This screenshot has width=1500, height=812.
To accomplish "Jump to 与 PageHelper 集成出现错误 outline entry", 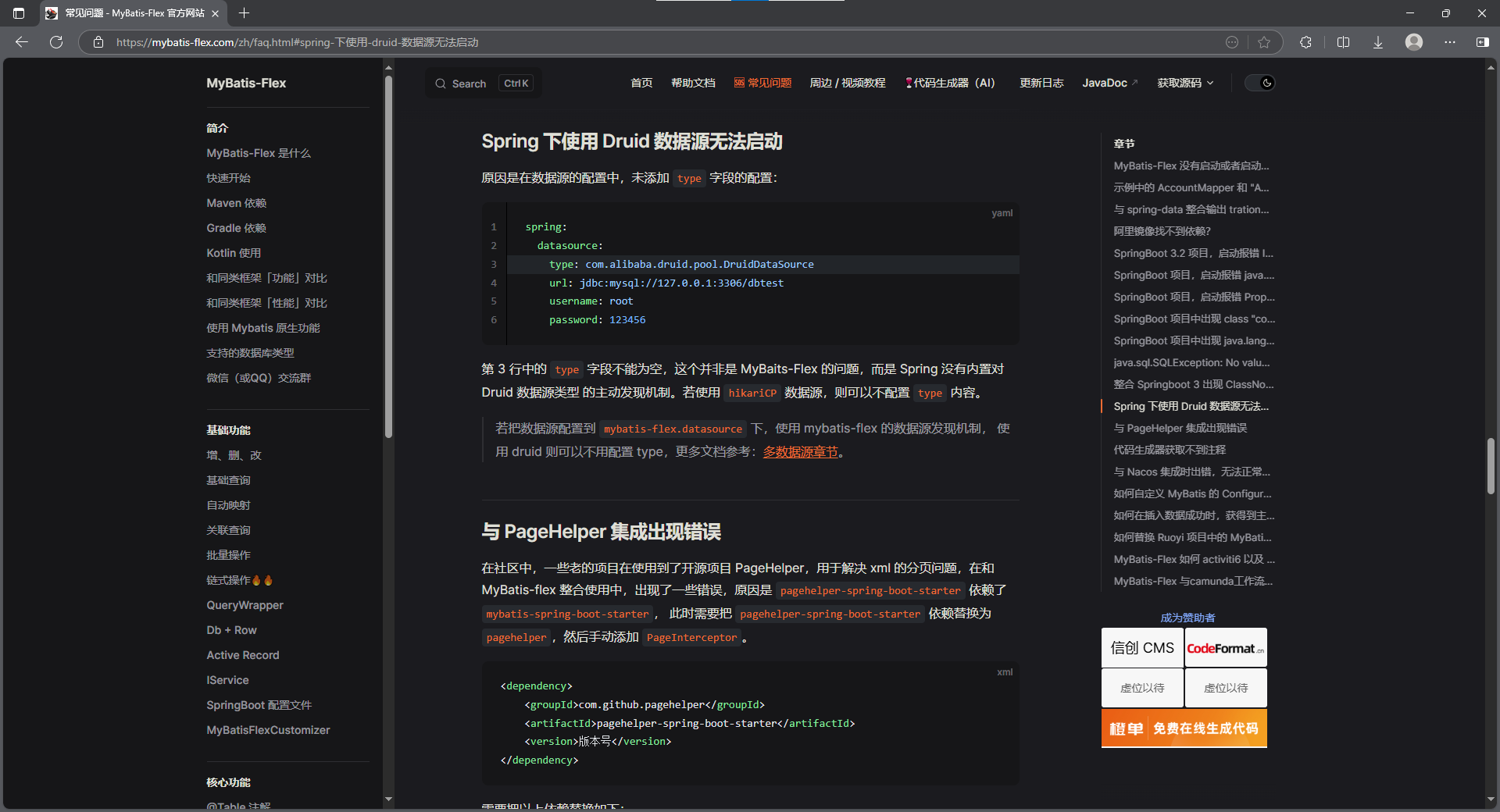I will 1180,428.
